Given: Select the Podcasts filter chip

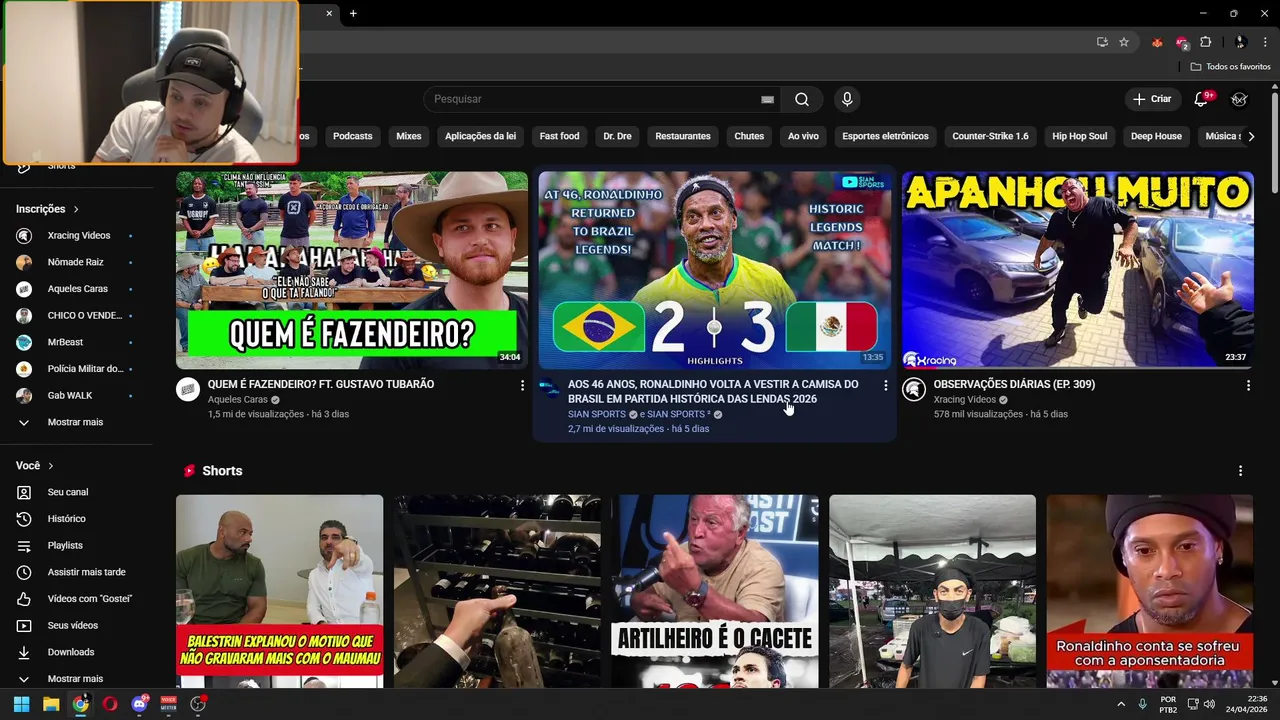Looking at the screenshot, I should (352, 136).
